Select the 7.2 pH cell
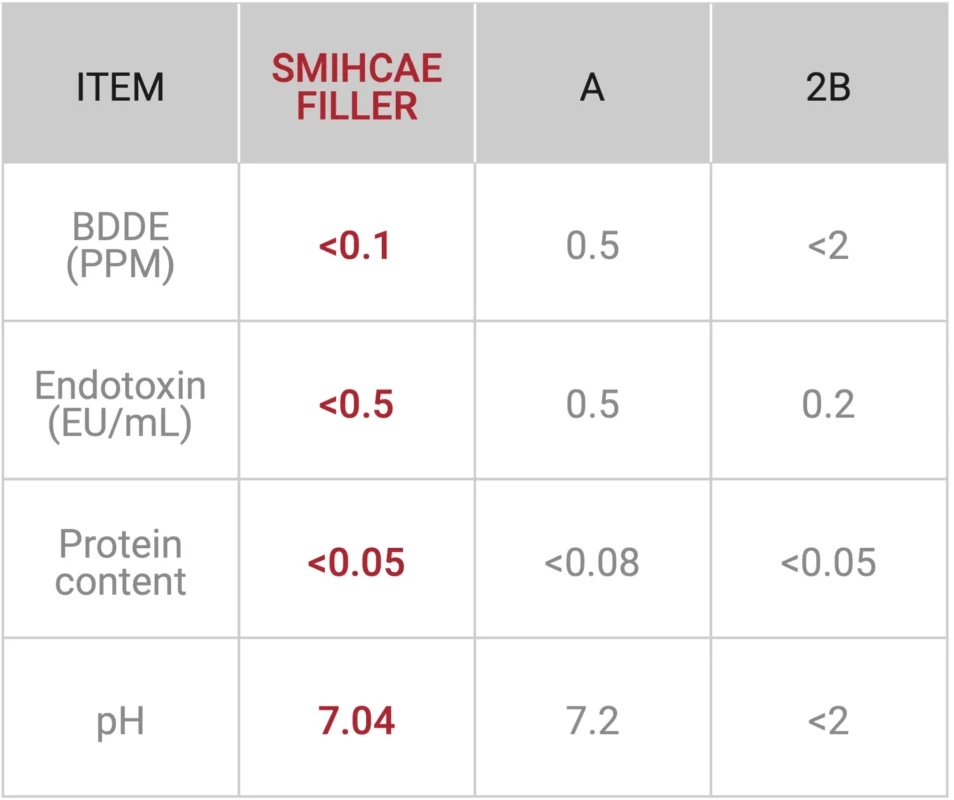The height and width of the screenshot is (800, 954). [x=593, y=721]
